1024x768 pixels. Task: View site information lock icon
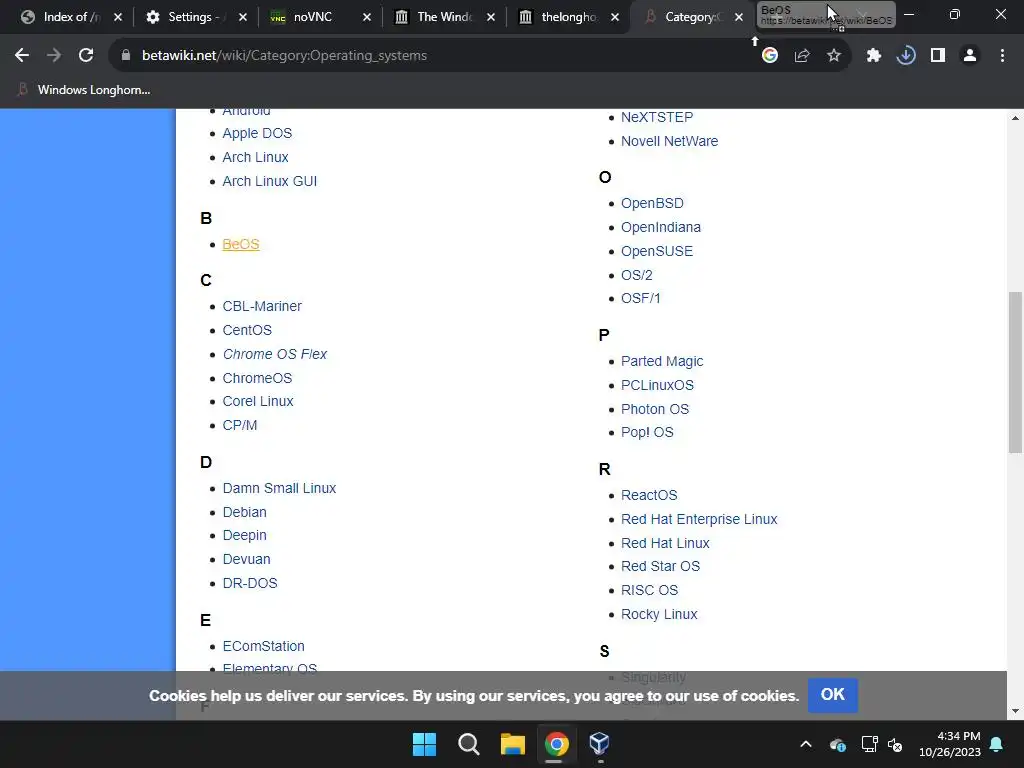126,56
